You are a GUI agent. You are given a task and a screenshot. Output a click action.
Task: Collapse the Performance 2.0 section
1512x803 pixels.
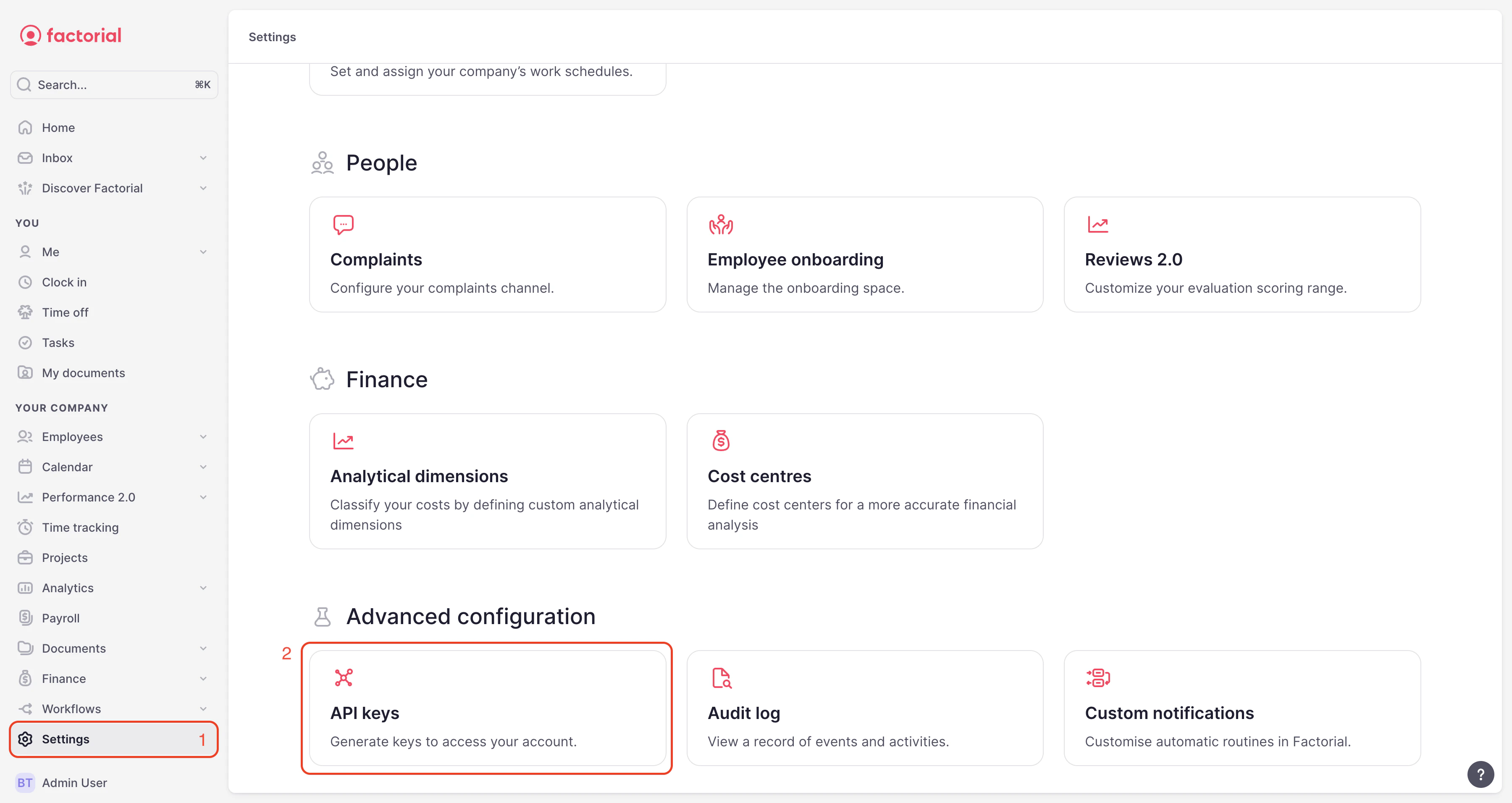pyautogui.click(x=203, y=496)
